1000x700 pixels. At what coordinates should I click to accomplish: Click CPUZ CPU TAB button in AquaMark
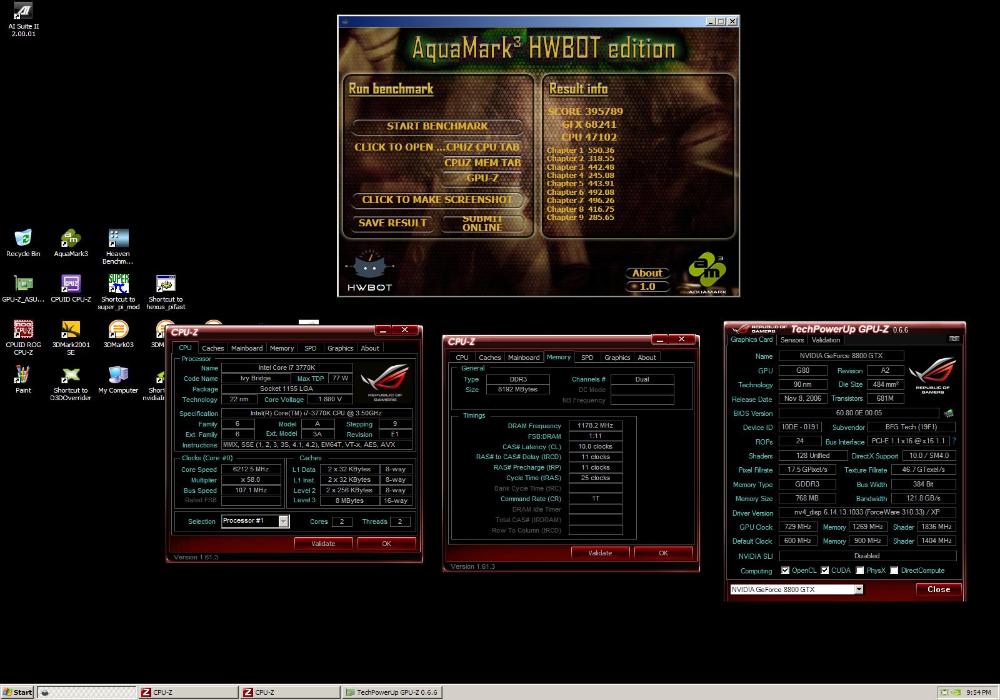pyautogui.click(x=483, y=147)
